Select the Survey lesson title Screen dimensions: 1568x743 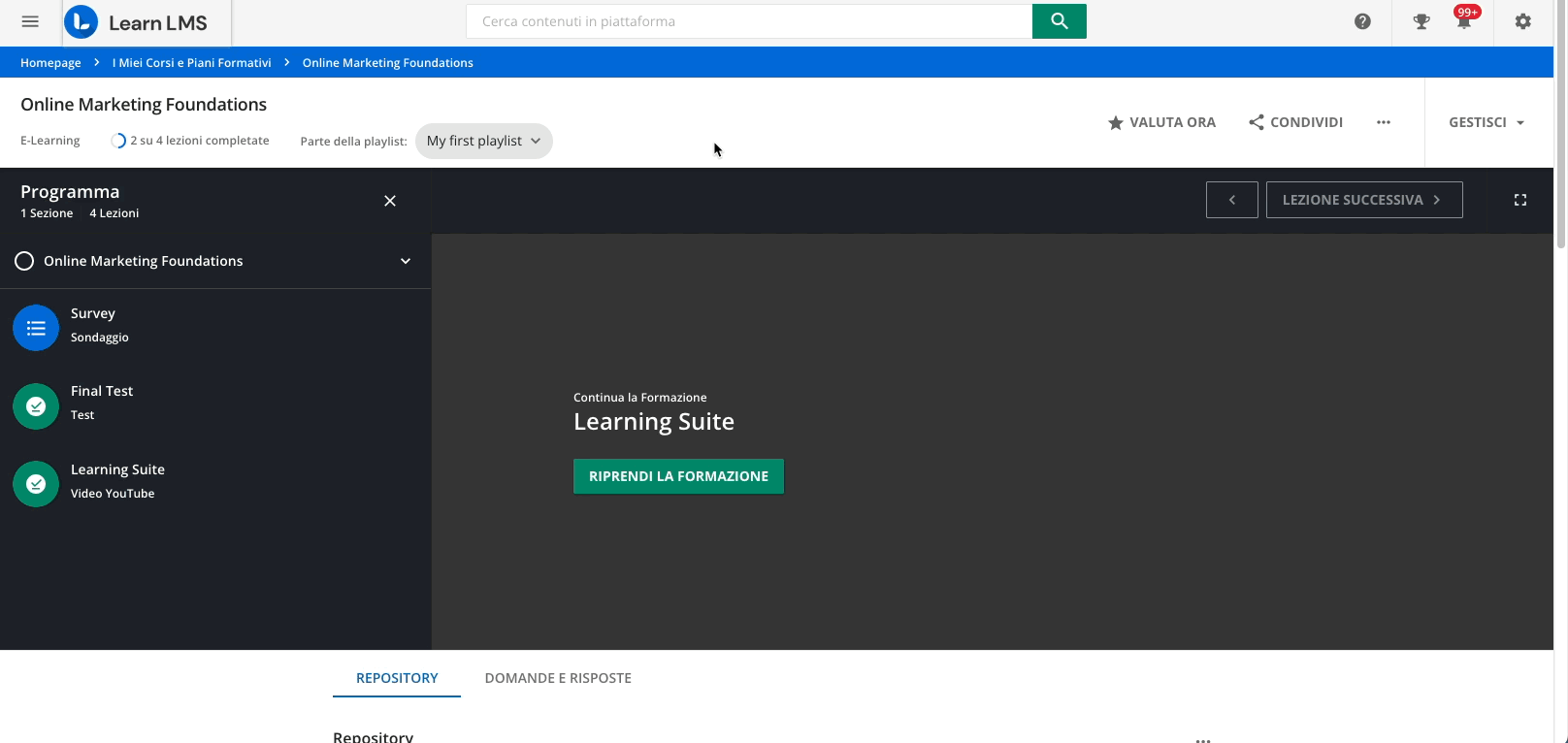93,313
